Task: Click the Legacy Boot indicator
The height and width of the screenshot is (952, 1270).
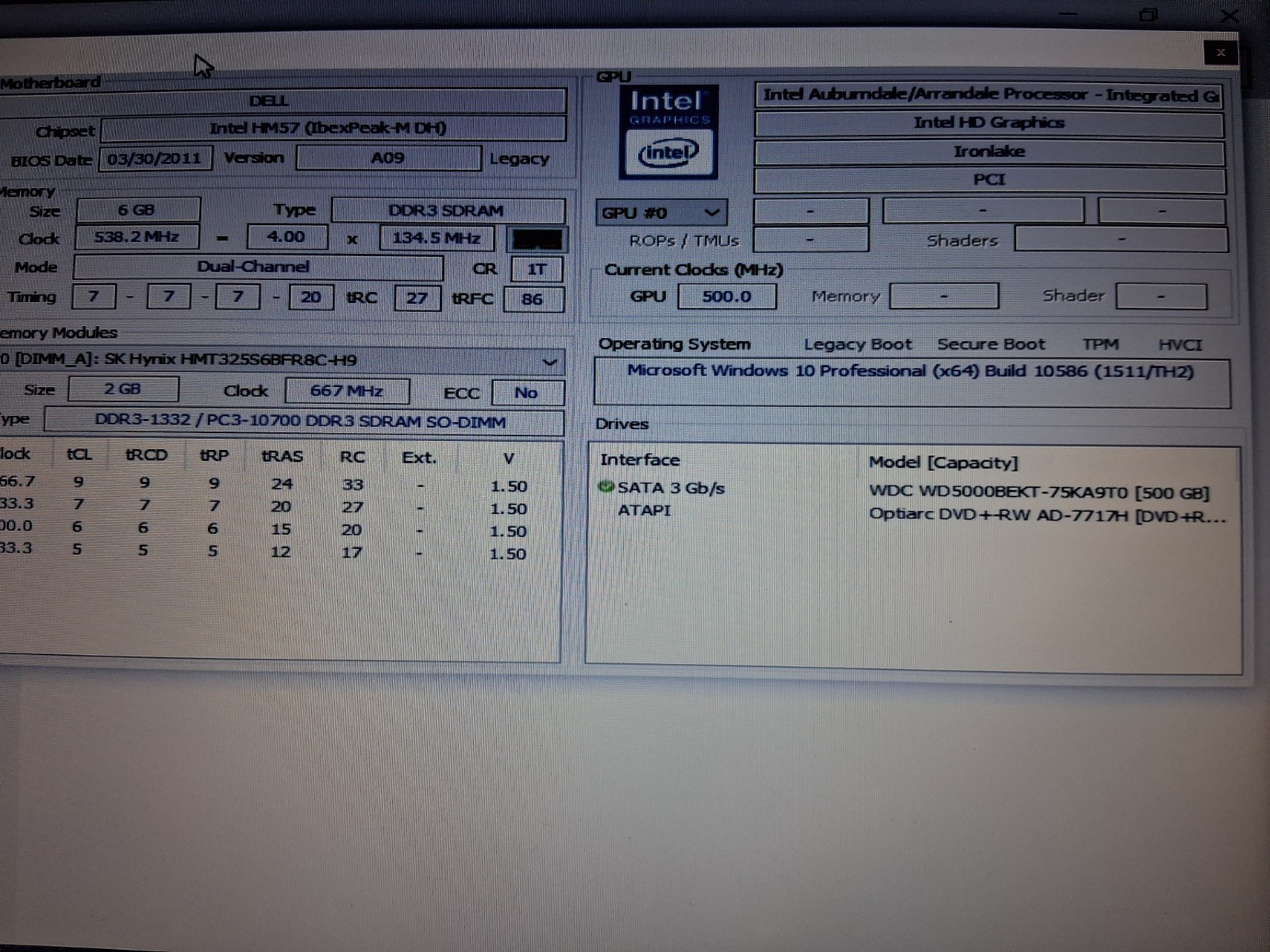Action: [857, 344]
